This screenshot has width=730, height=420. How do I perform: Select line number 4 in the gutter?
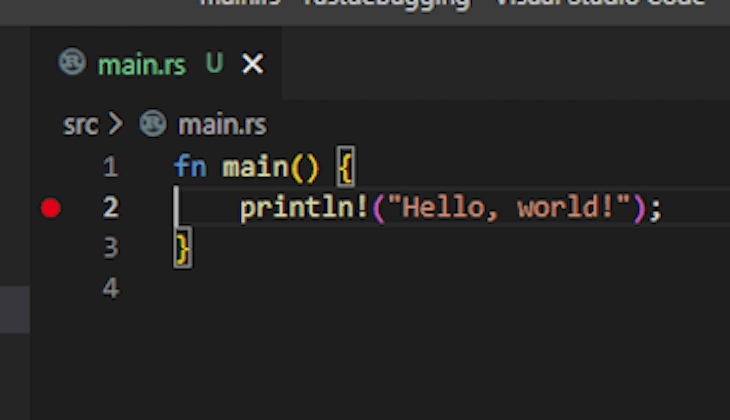point(110,288)
